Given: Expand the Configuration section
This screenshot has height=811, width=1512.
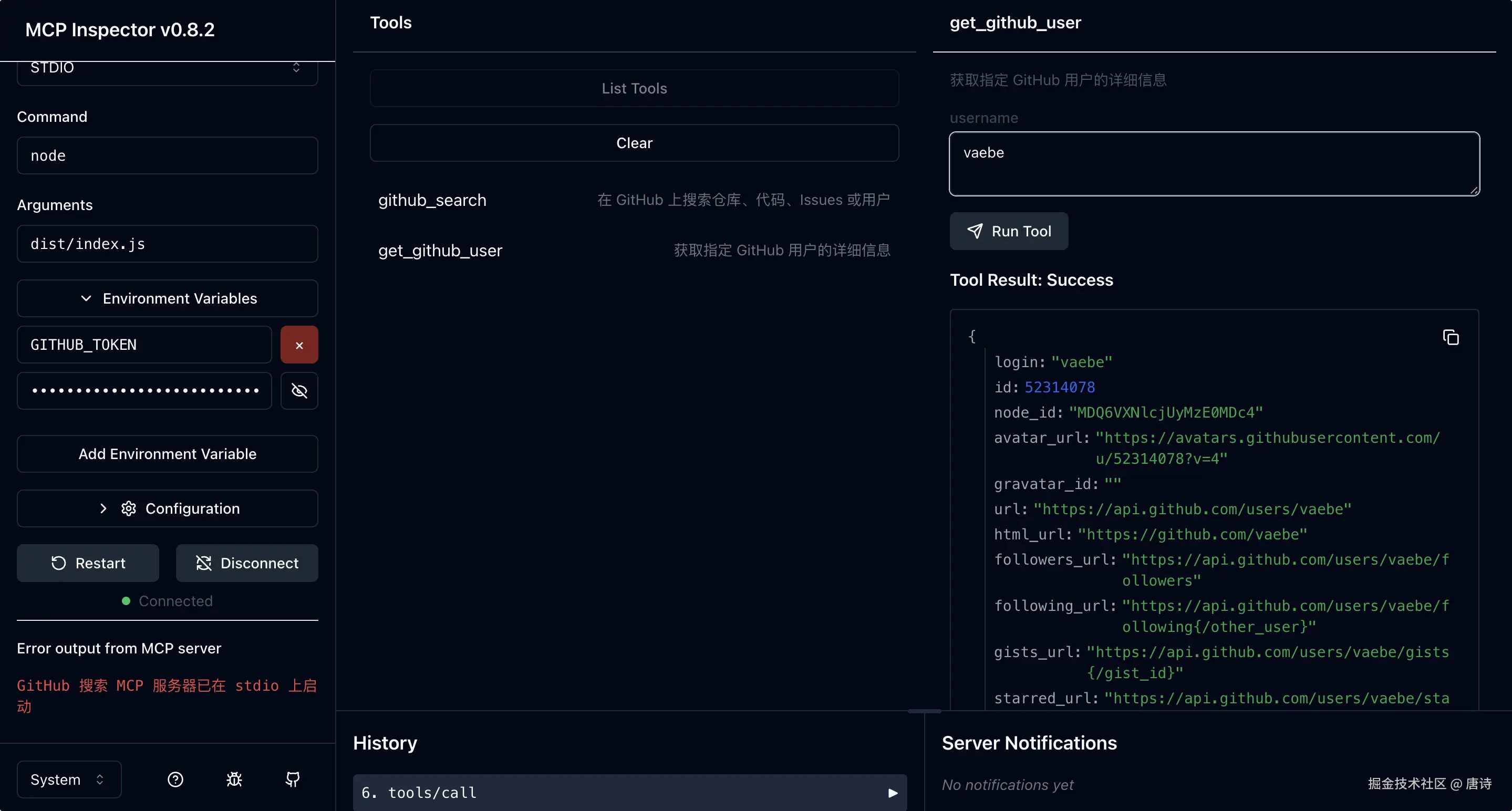Looking at the screenshot, I should click(167, 509).
